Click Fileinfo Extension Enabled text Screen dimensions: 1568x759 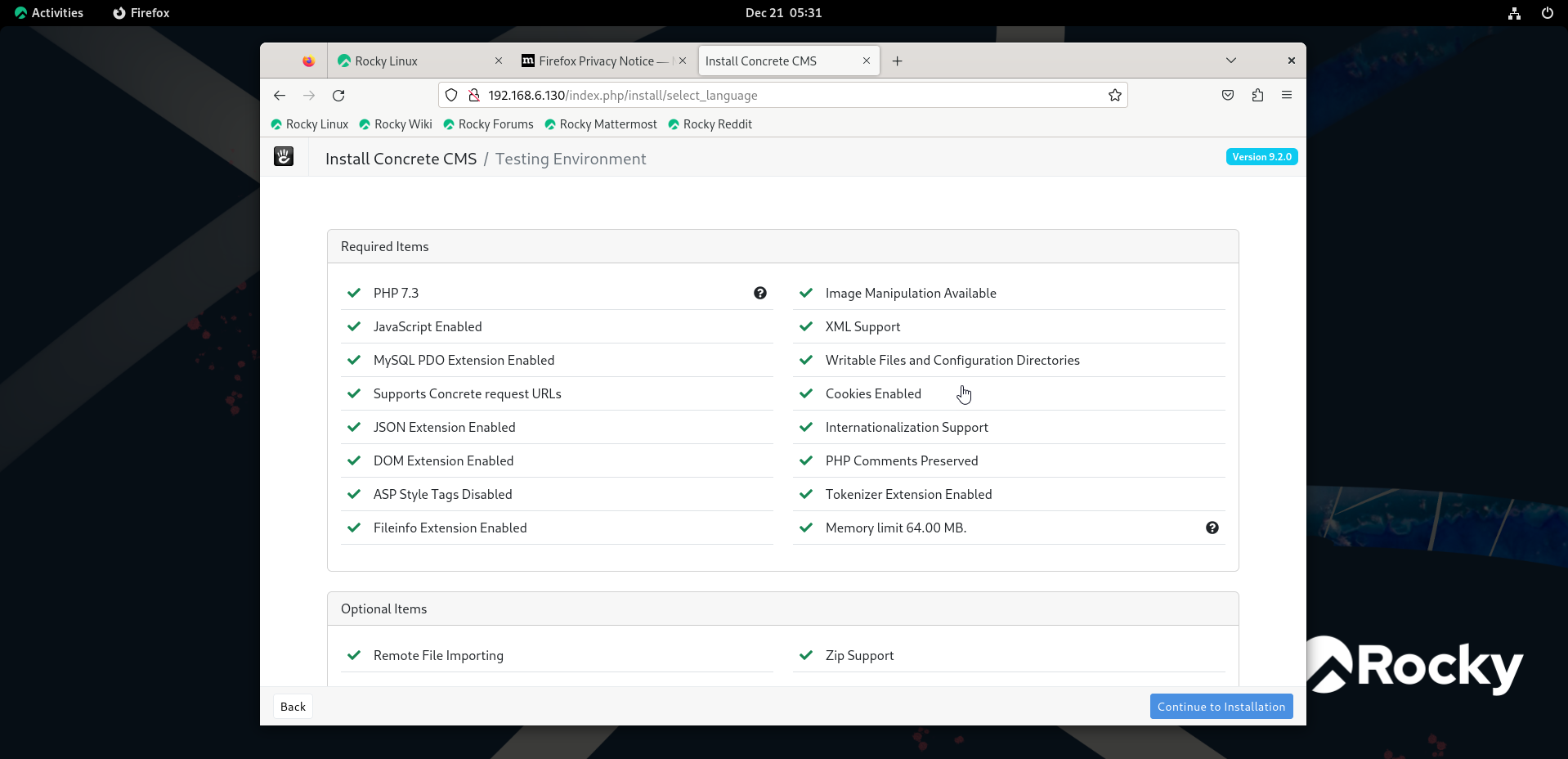coord(450,528)
